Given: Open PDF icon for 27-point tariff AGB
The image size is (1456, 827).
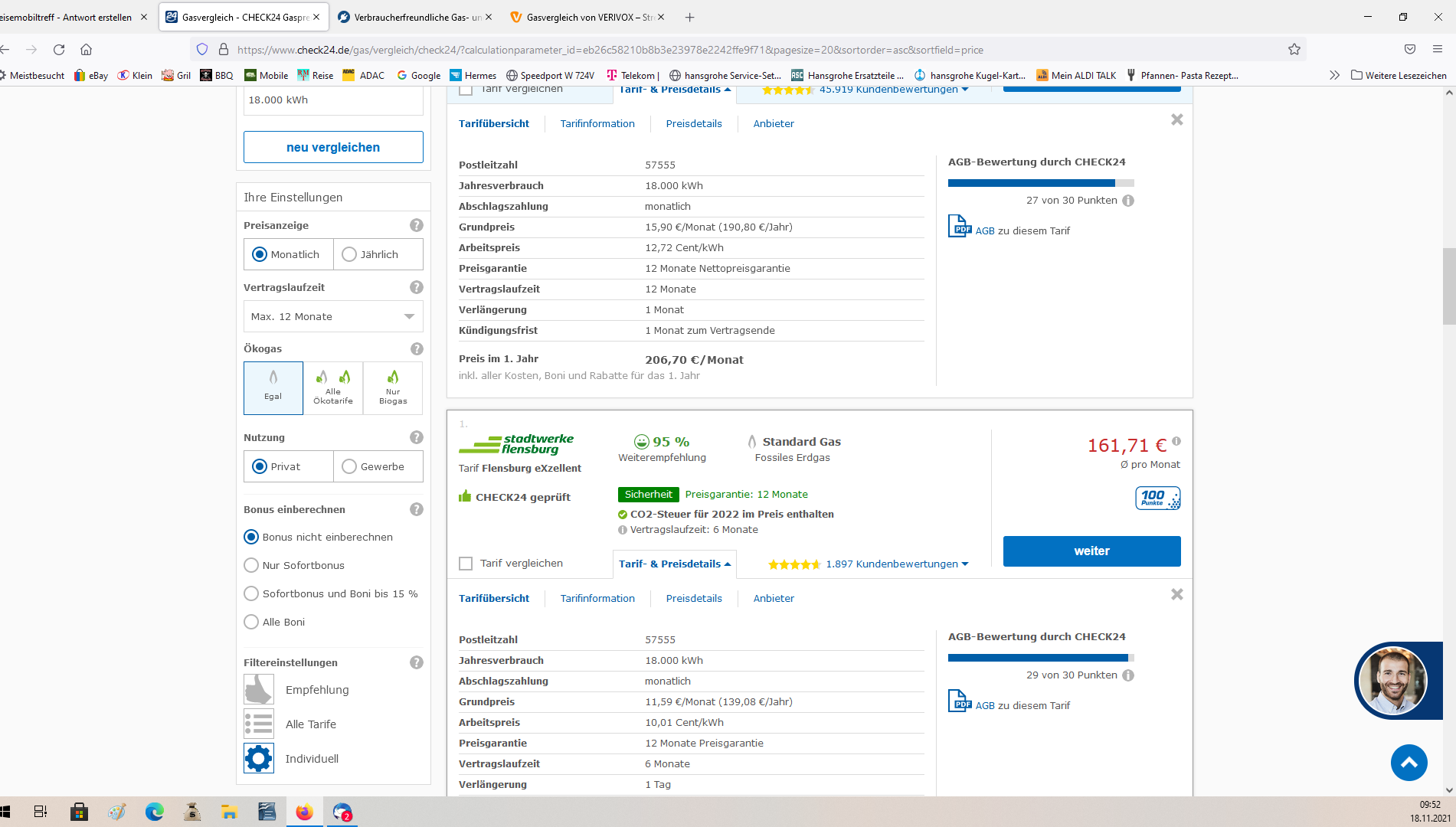Looking at the screenshot, I should click(x=960, y=227).
